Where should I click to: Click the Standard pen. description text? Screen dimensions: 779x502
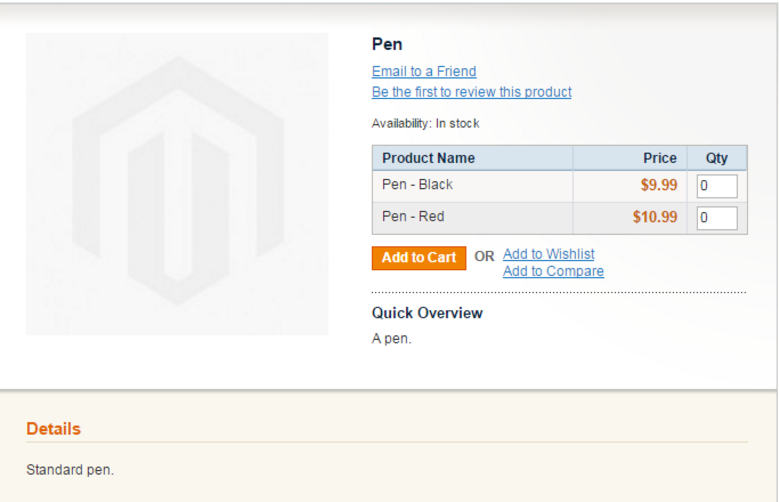(x=70, y=470)
